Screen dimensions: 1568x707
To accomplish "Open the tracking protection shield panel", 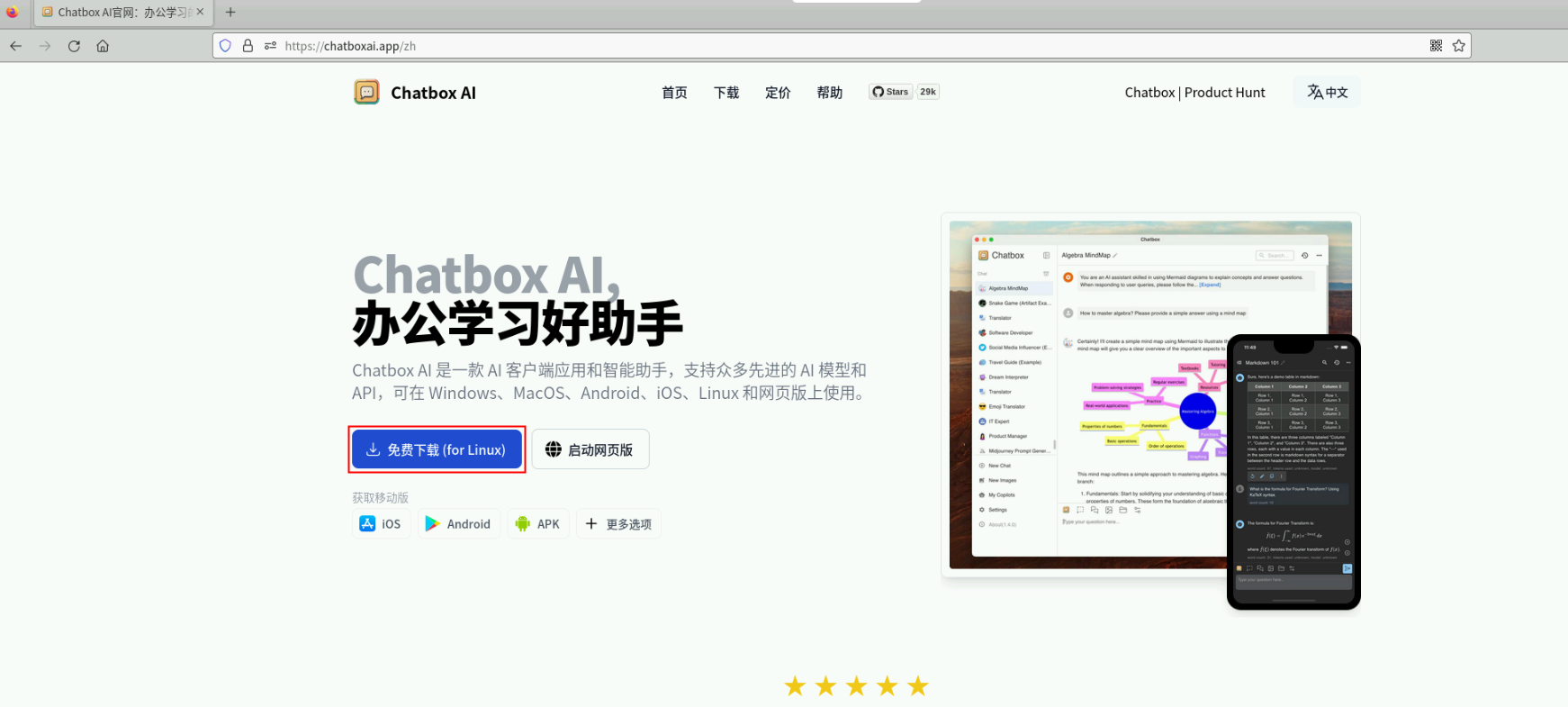I will (x=225, y=46).
